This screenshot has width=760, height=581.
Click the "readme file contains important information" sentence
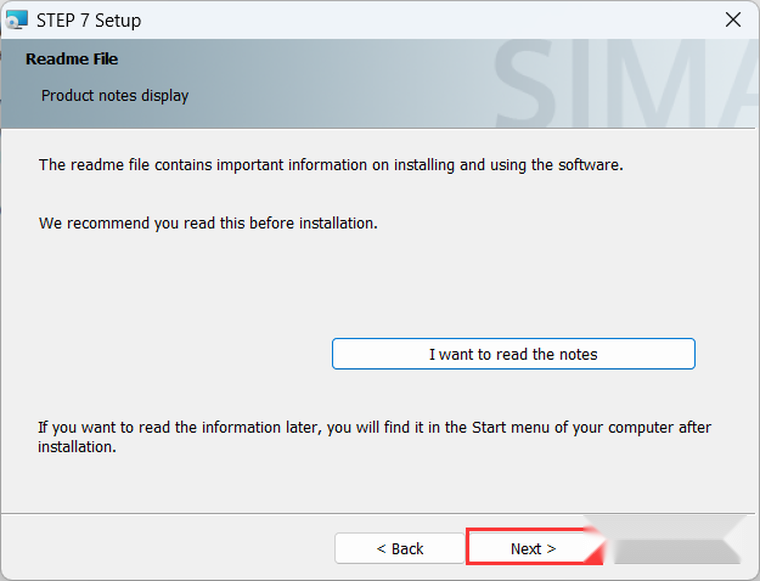click(330, 164)
